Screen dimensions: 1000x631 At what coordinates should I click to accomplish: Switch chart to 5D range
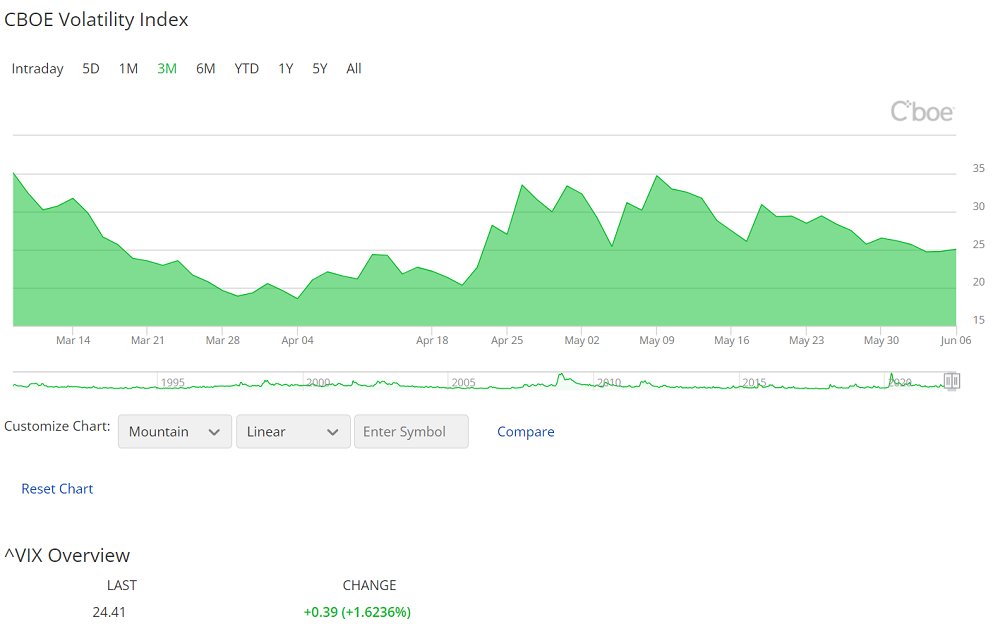coord(91,68)
